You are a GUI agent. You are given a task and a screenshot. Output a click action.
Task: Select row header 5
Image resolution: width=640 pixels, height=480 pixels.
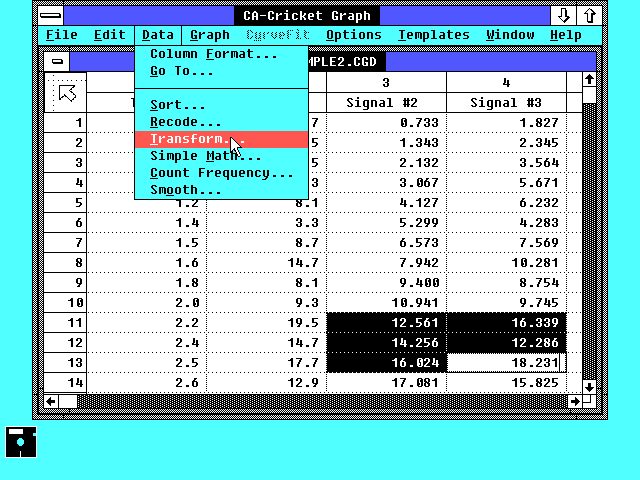pyautogui.click(x=65, y=203)
